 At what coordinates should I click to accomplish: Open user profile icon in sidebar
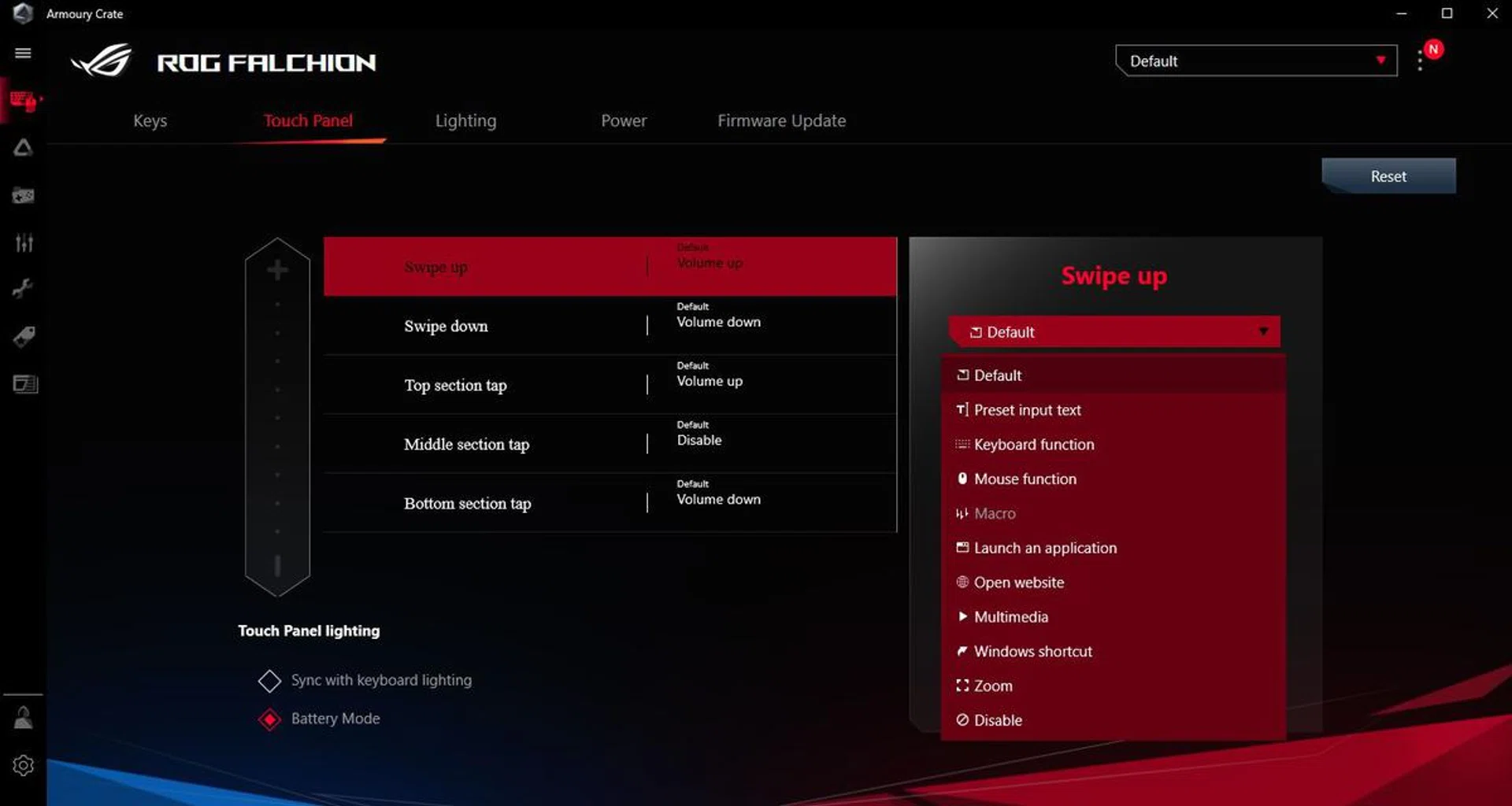(23, 718)
